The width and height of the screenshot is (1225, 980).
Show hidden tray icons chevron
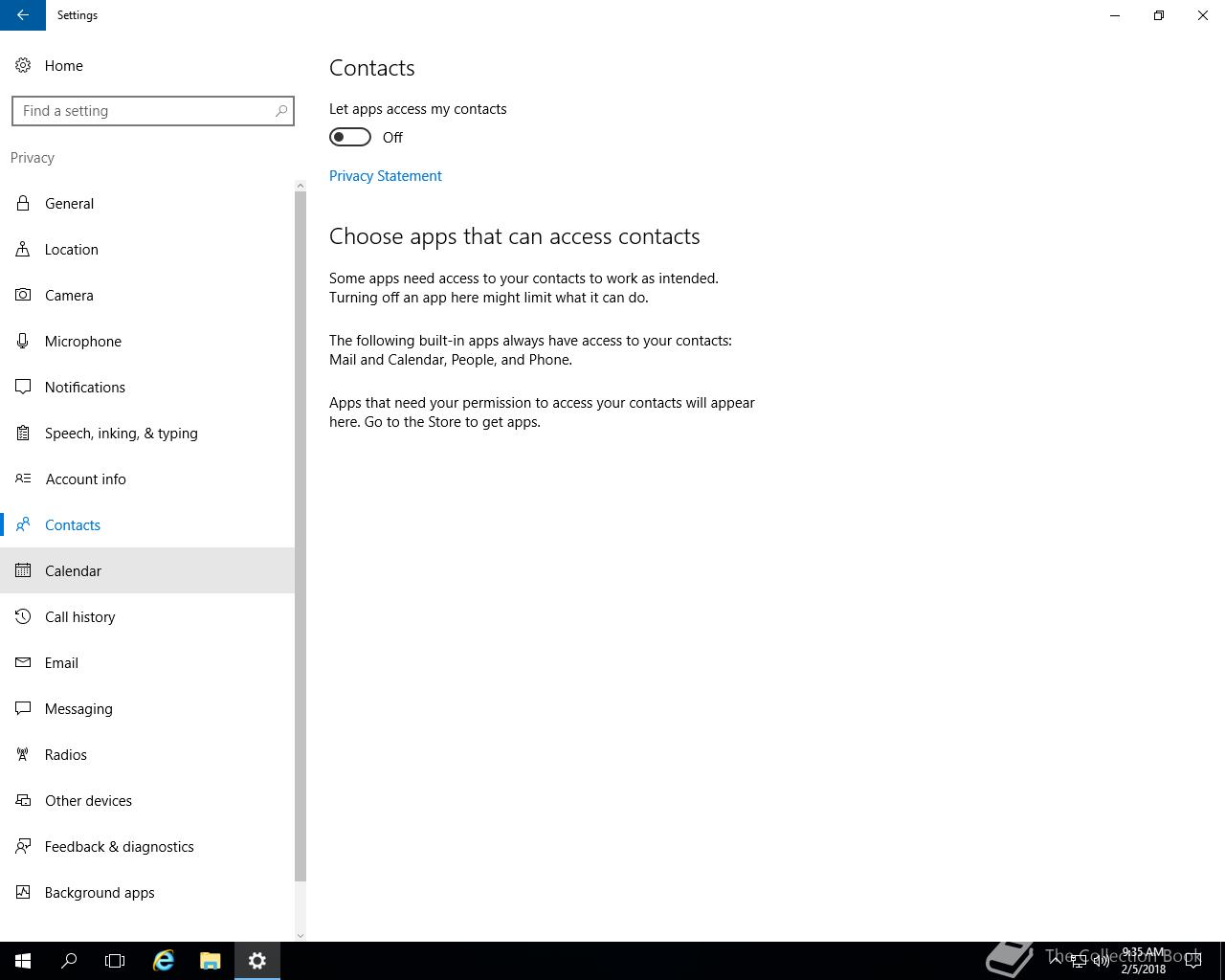[x=1056, y=961]
